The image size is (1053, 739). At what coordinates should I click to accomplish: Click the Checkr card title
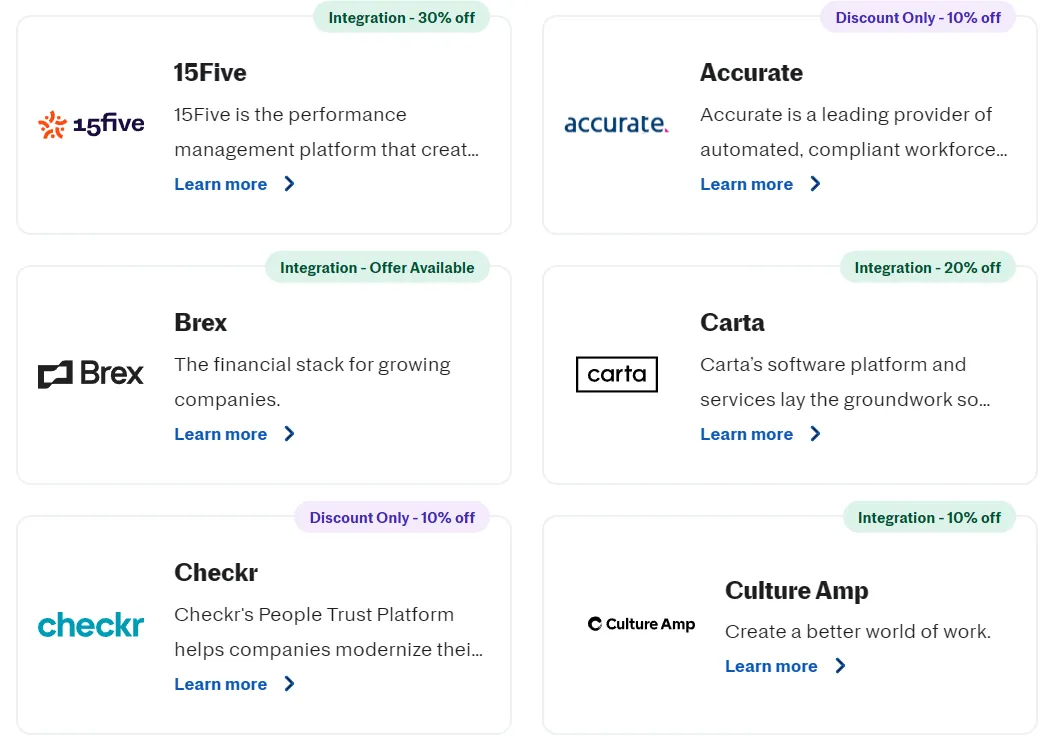point(216,572)
